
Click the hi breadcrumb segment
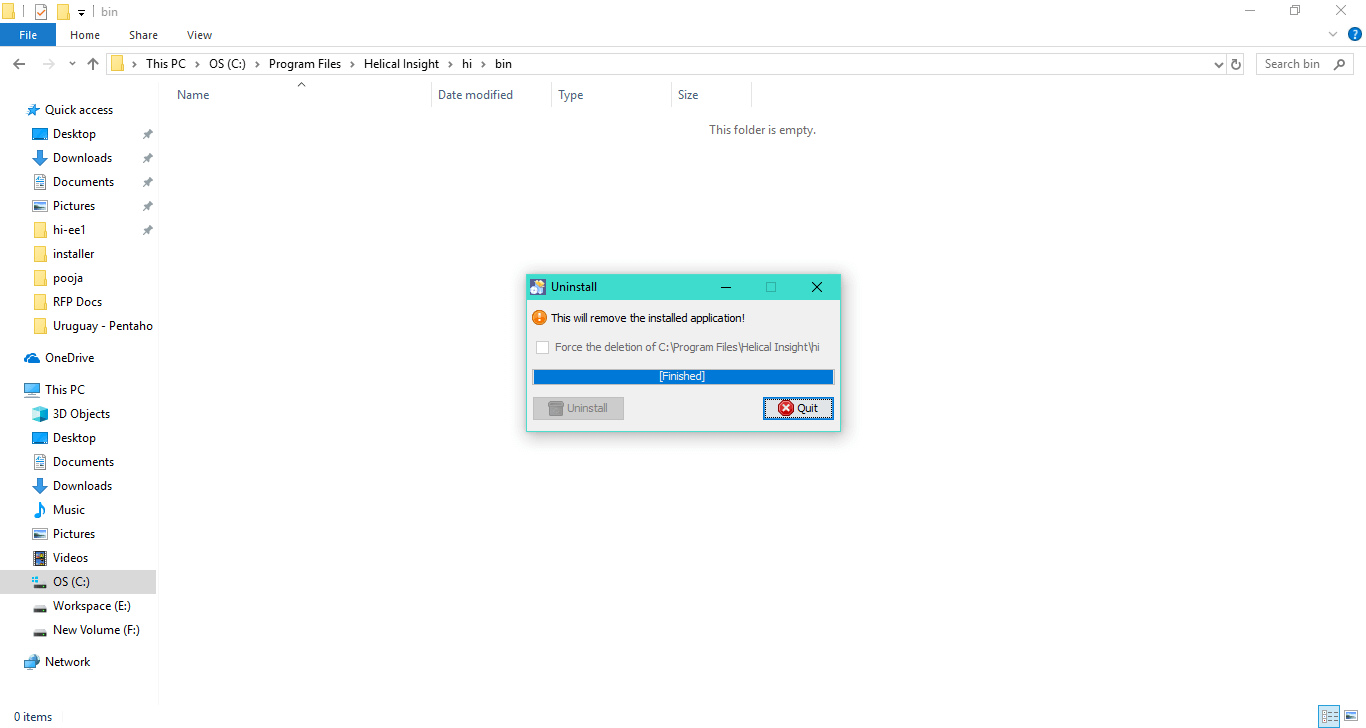pyautogui.click(x=467, y=64)
